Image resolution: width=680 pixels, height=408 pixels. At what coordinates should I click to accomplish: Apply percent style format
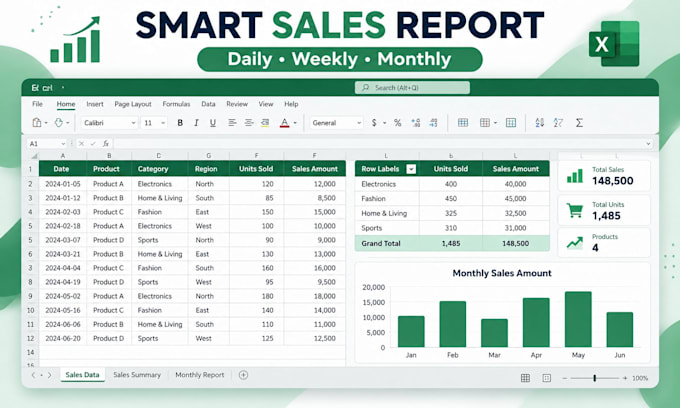tap(397, 123)
